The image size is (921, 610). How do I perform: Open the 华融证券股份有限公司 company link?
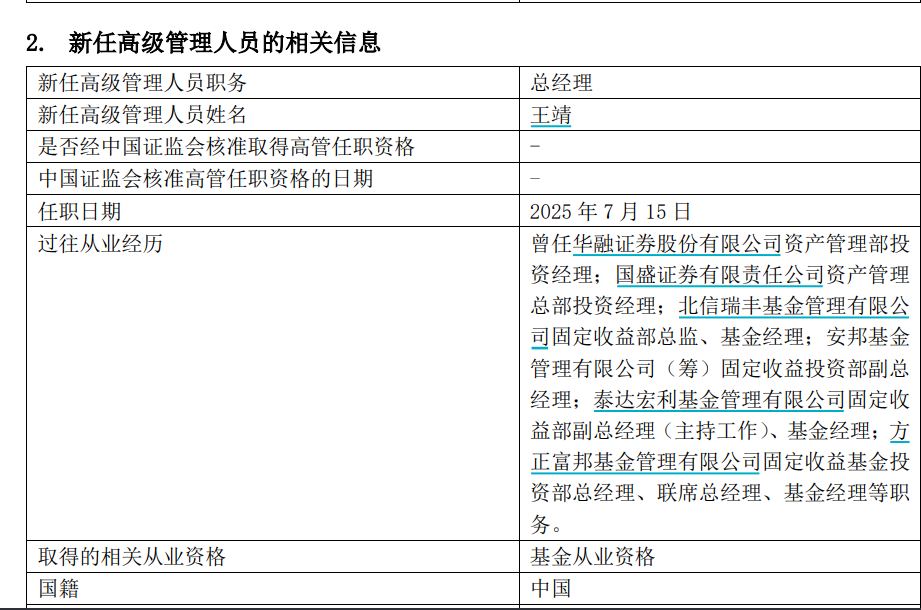tap(677, 244)
